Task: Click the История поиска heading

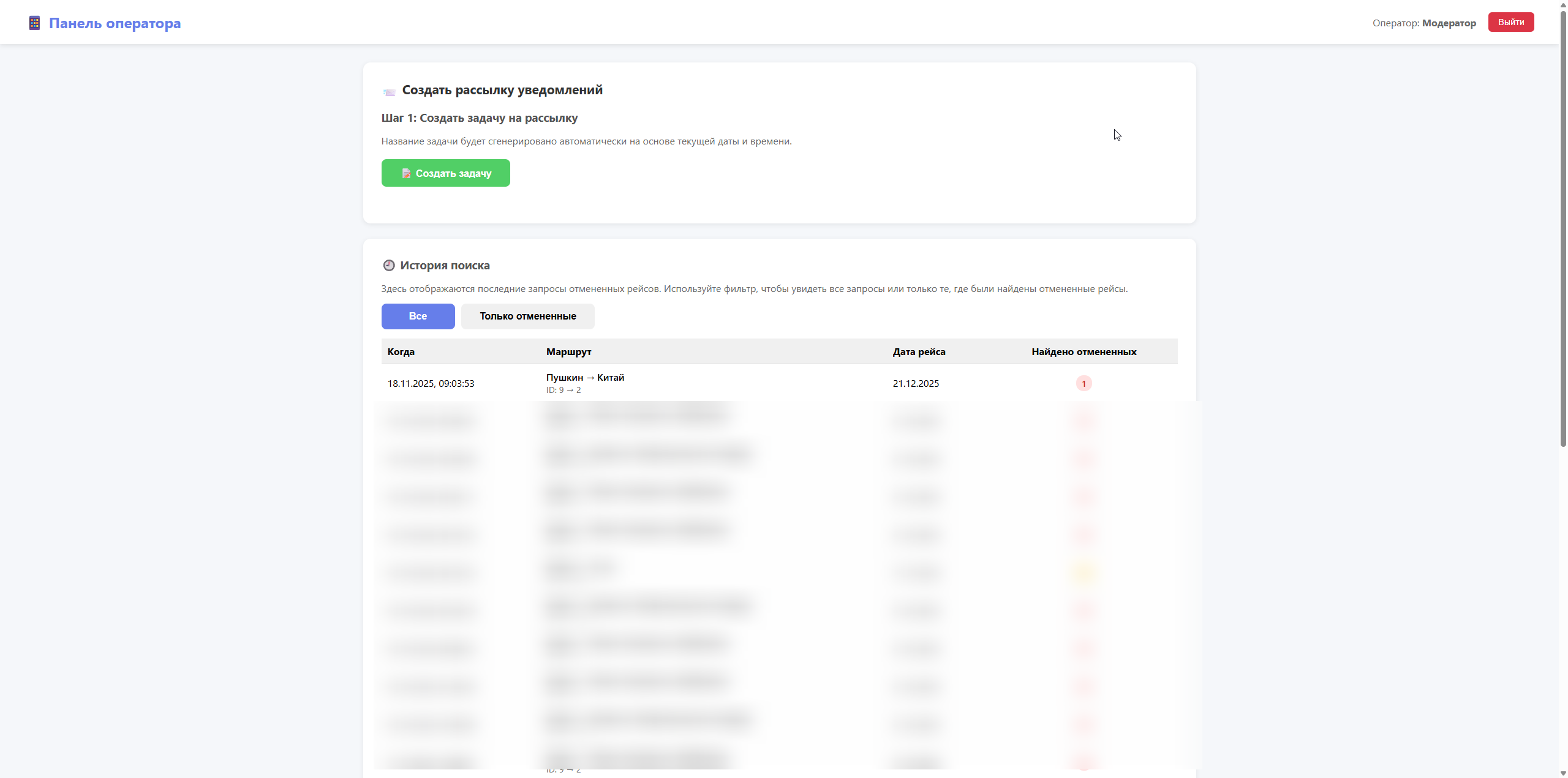Action: (x=445, y=266)
